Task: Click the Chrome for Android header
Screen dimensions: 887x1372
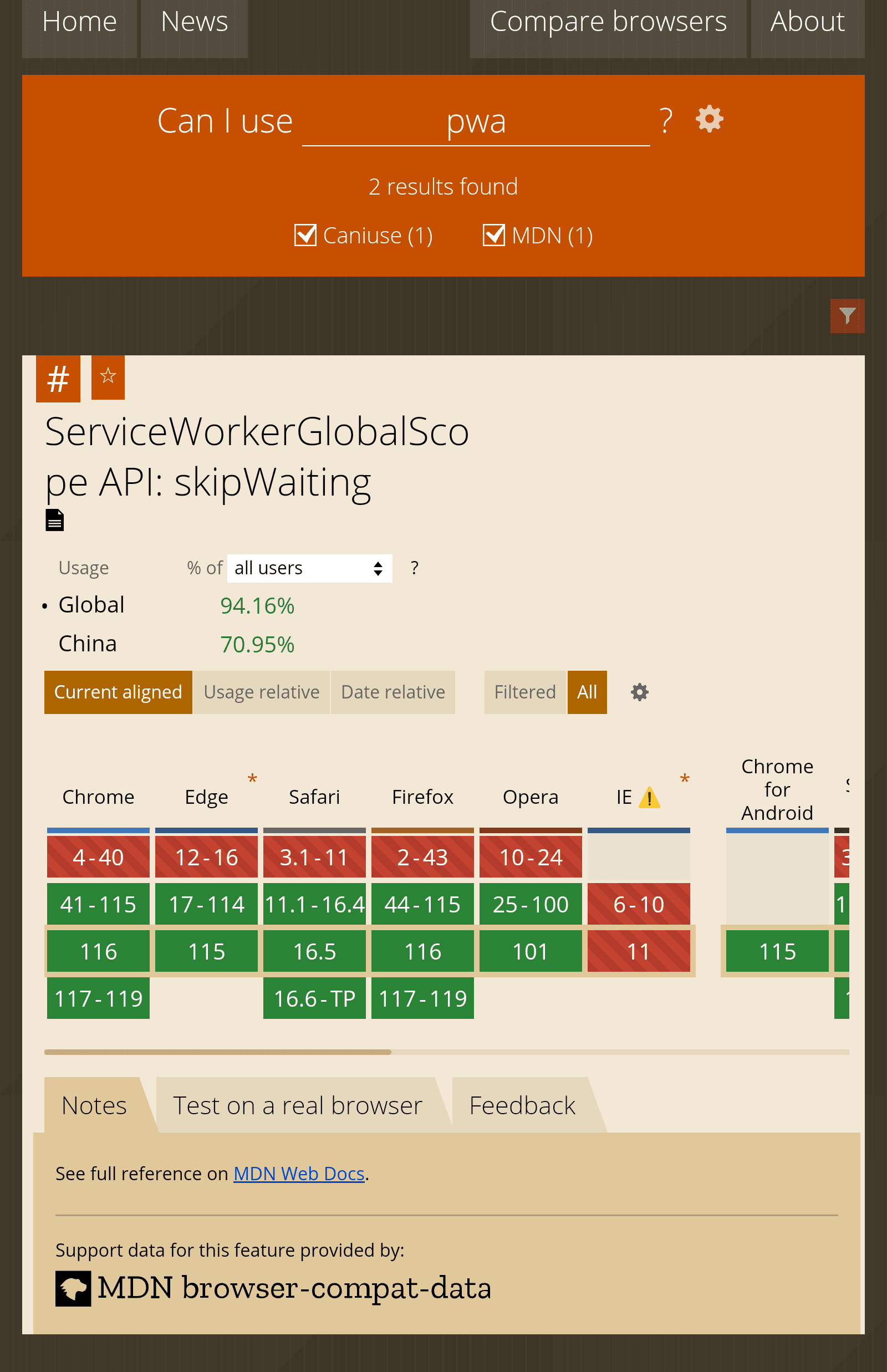Action: [777, 789]
